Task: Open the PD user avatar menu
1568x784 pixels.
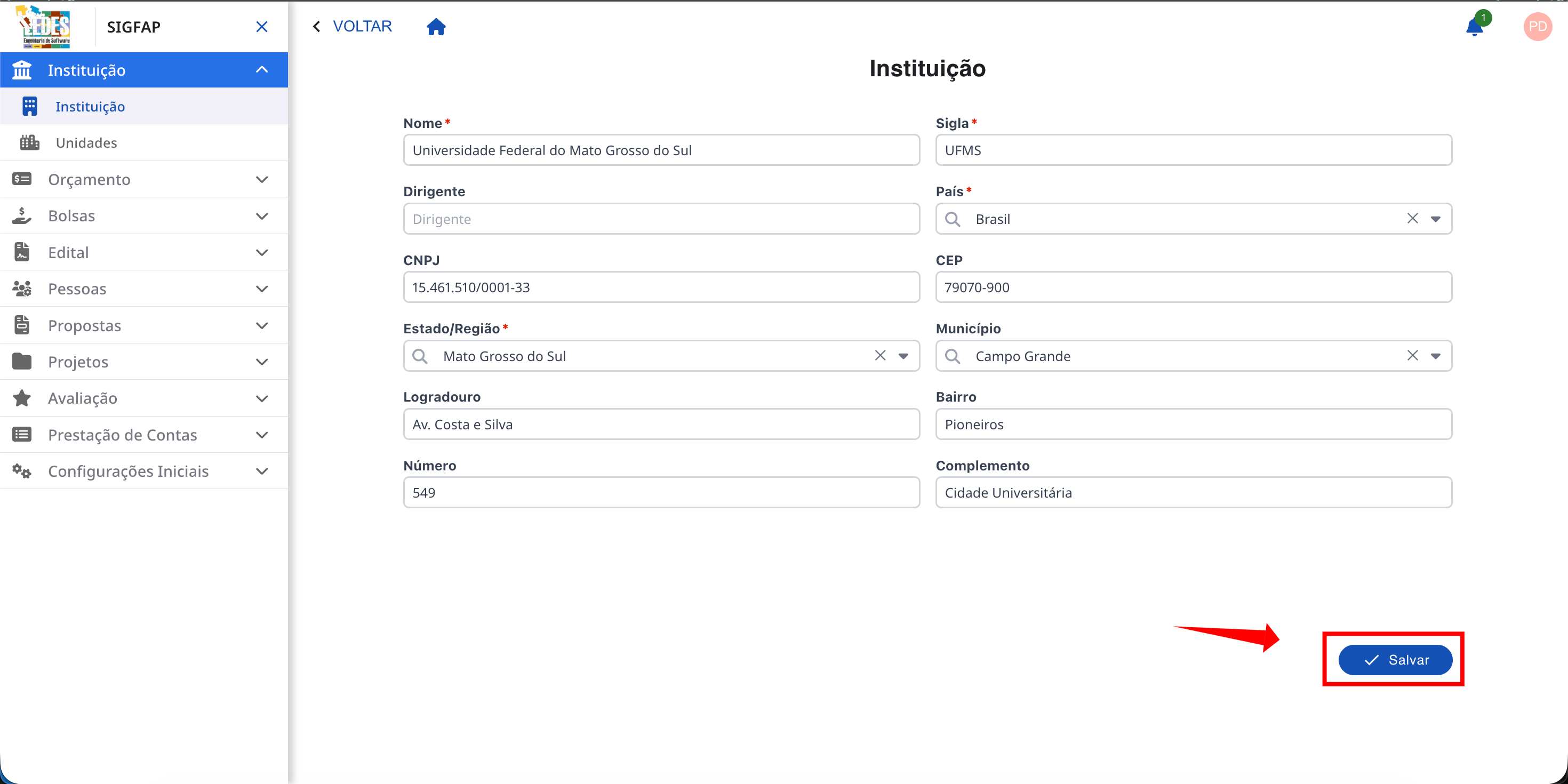Action: click(1537, 27)
